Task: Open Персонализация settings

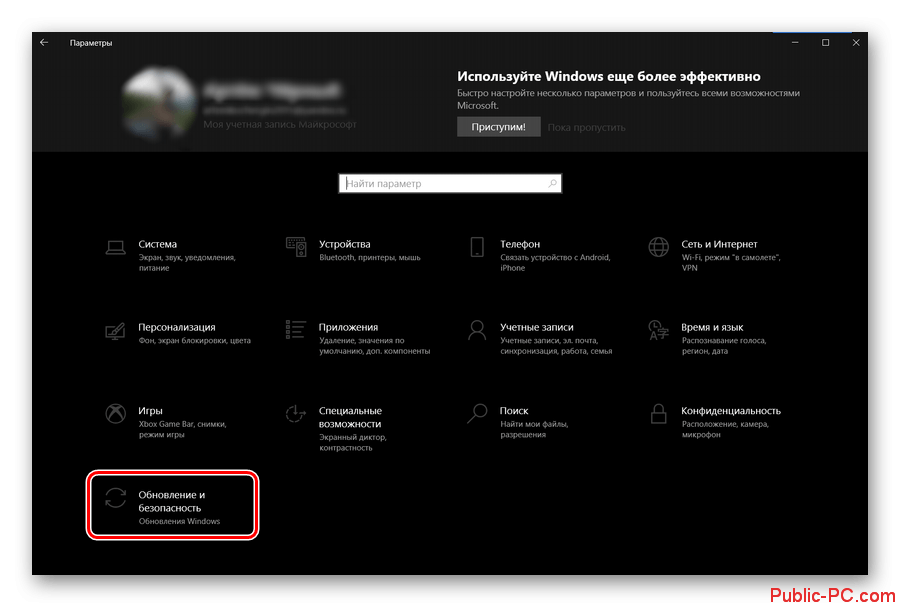Action: (x=177, y=327)
